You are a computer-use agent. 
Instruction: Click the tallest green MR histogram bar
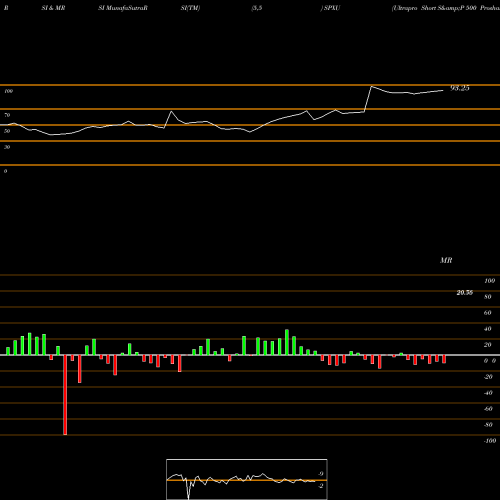[x=287, y=342]
